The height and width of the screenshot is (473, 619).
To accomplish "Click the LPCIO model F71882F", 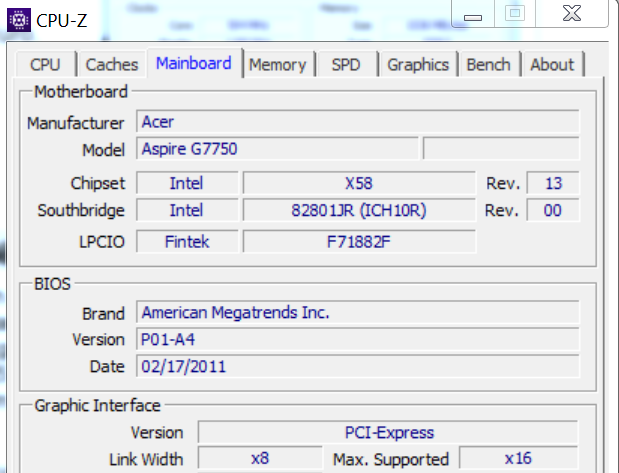I will tap(359, 242).
